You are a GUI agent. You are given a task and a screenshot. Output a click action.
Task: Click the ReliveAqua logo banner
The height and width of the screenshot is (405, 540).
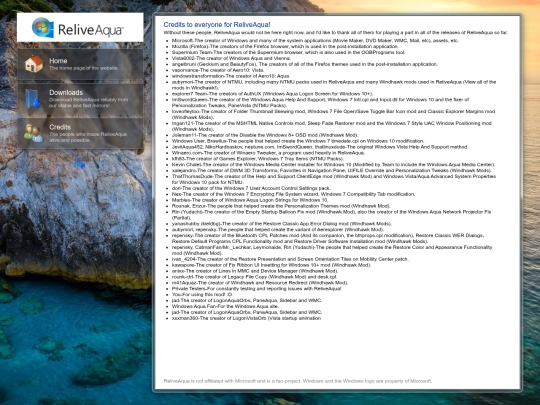[x=80, y=28]
